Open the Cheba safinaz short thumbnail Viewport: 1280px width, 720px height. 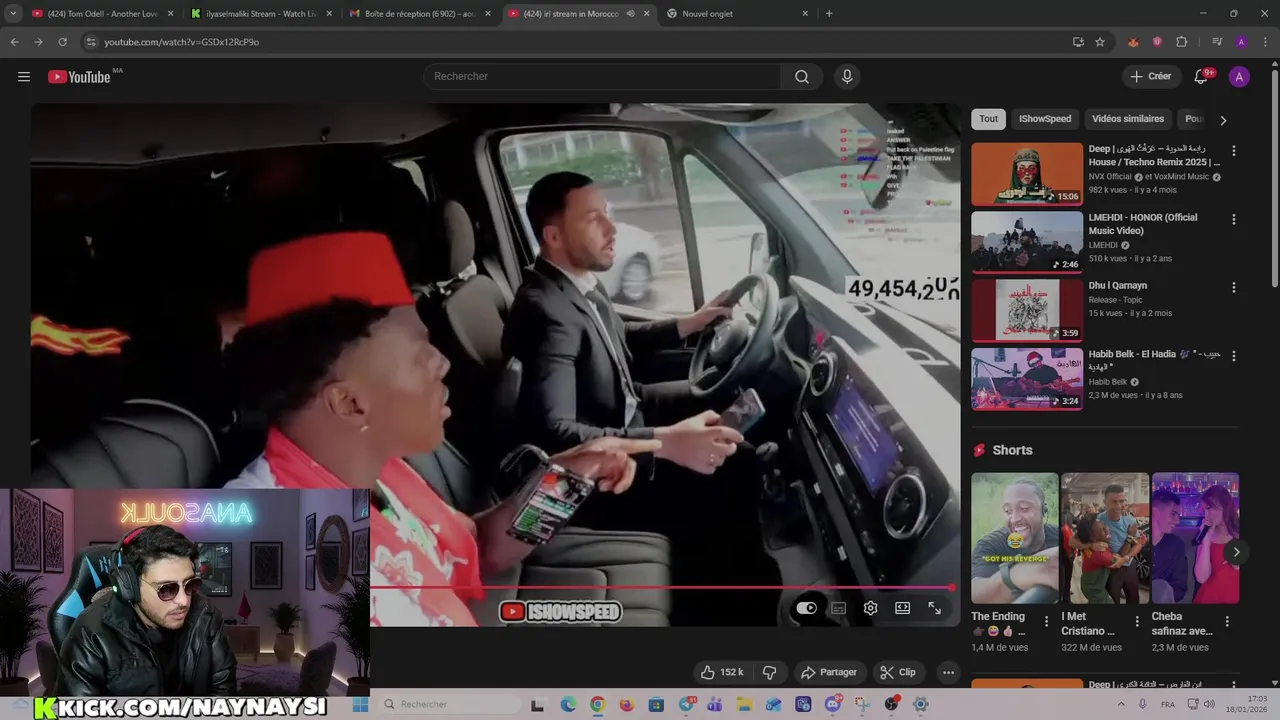1195,538
